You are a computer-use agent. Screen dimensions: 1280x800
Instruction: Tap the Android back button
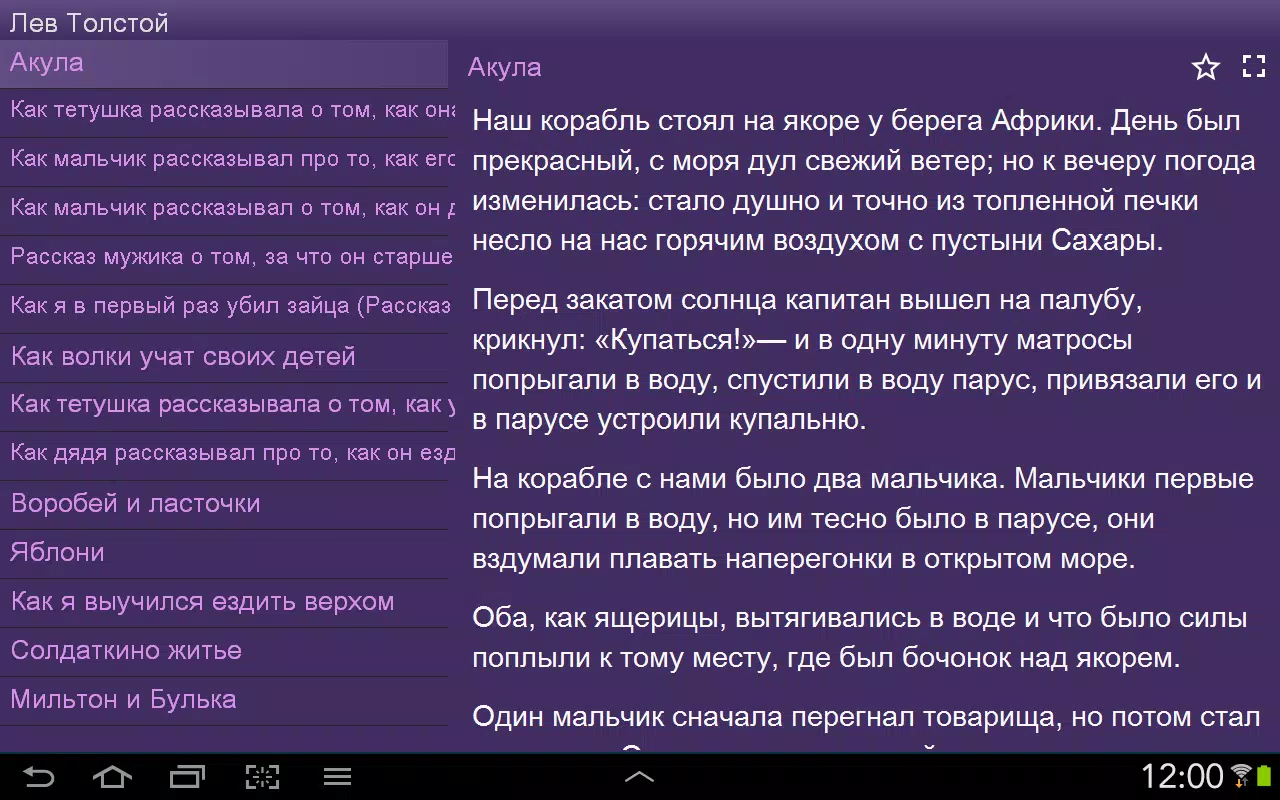coord(39,776)
